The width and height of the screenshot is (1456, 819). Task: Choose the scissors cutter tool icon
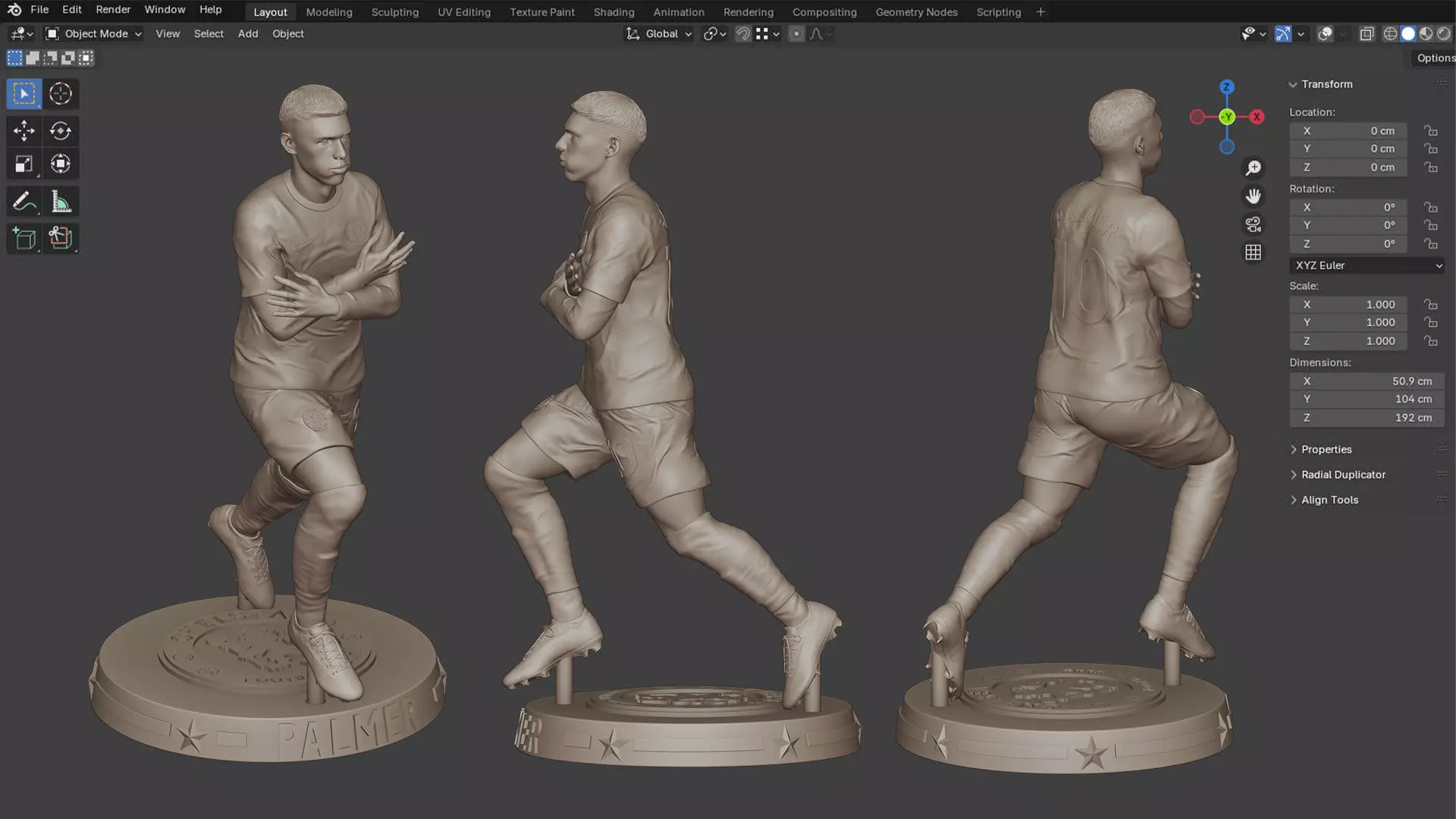(x=61, y=238)
